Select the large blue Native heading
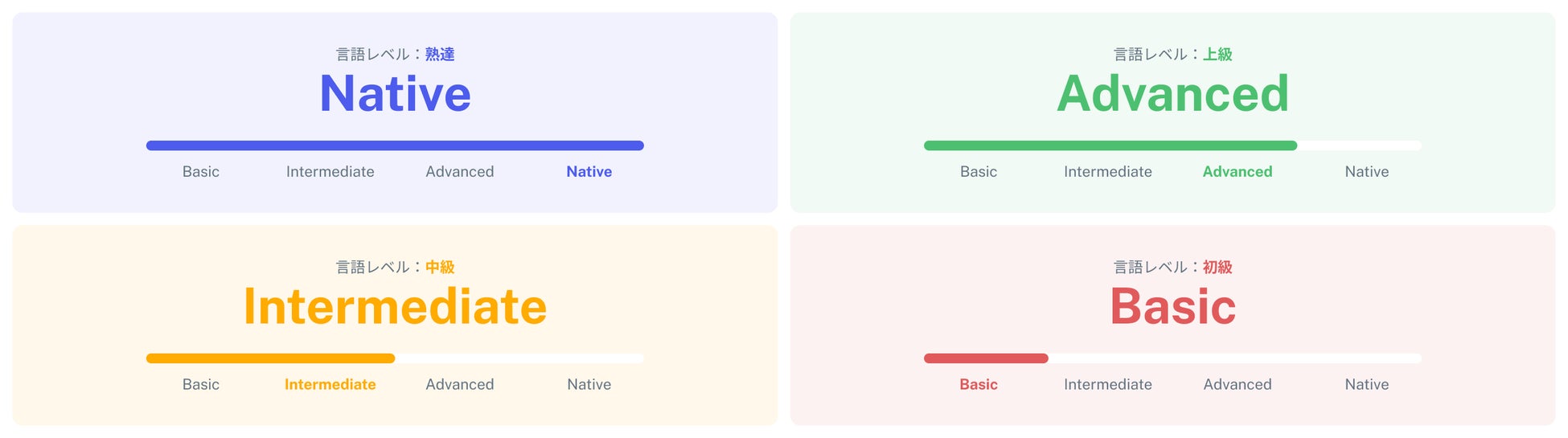This screenshot has height=438, width=1568. pos(395,94)
